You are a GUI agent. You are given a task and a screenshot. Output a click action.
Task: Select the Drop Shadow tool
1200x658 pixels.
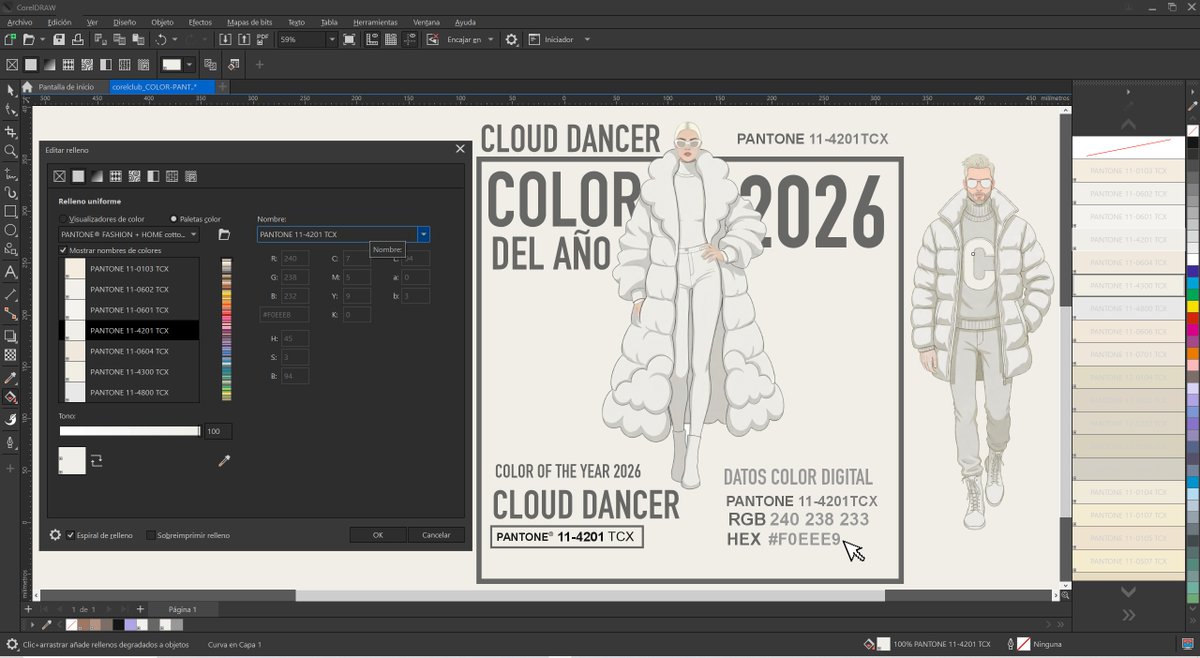pos(11,336)
